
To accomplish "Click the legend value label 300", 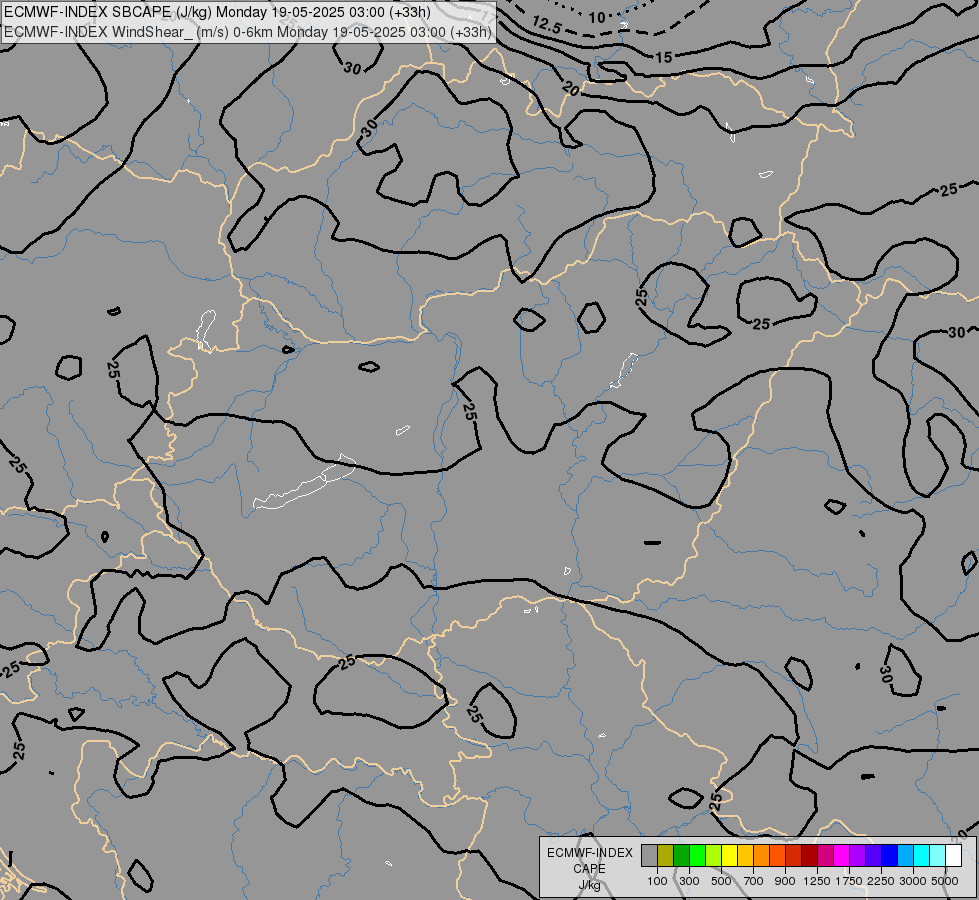I will [x=689, y=881].
